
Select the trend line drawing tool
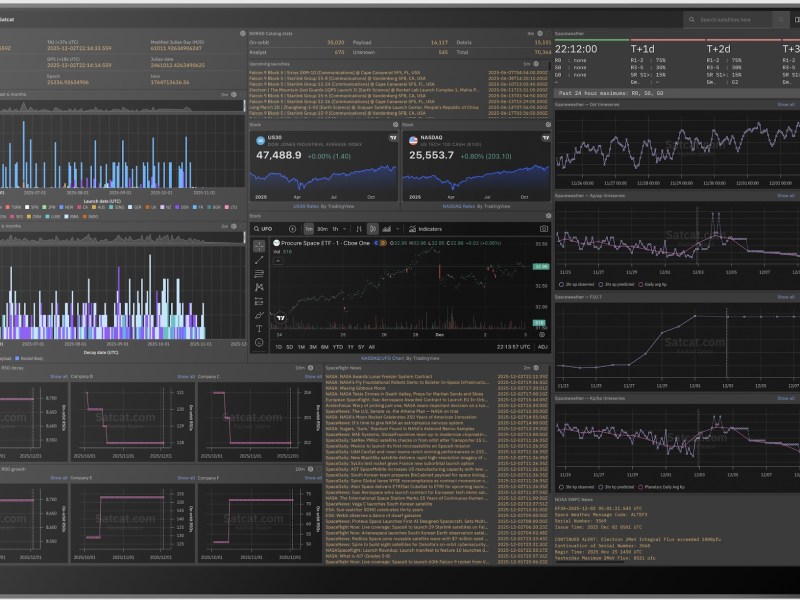[259, 258]
